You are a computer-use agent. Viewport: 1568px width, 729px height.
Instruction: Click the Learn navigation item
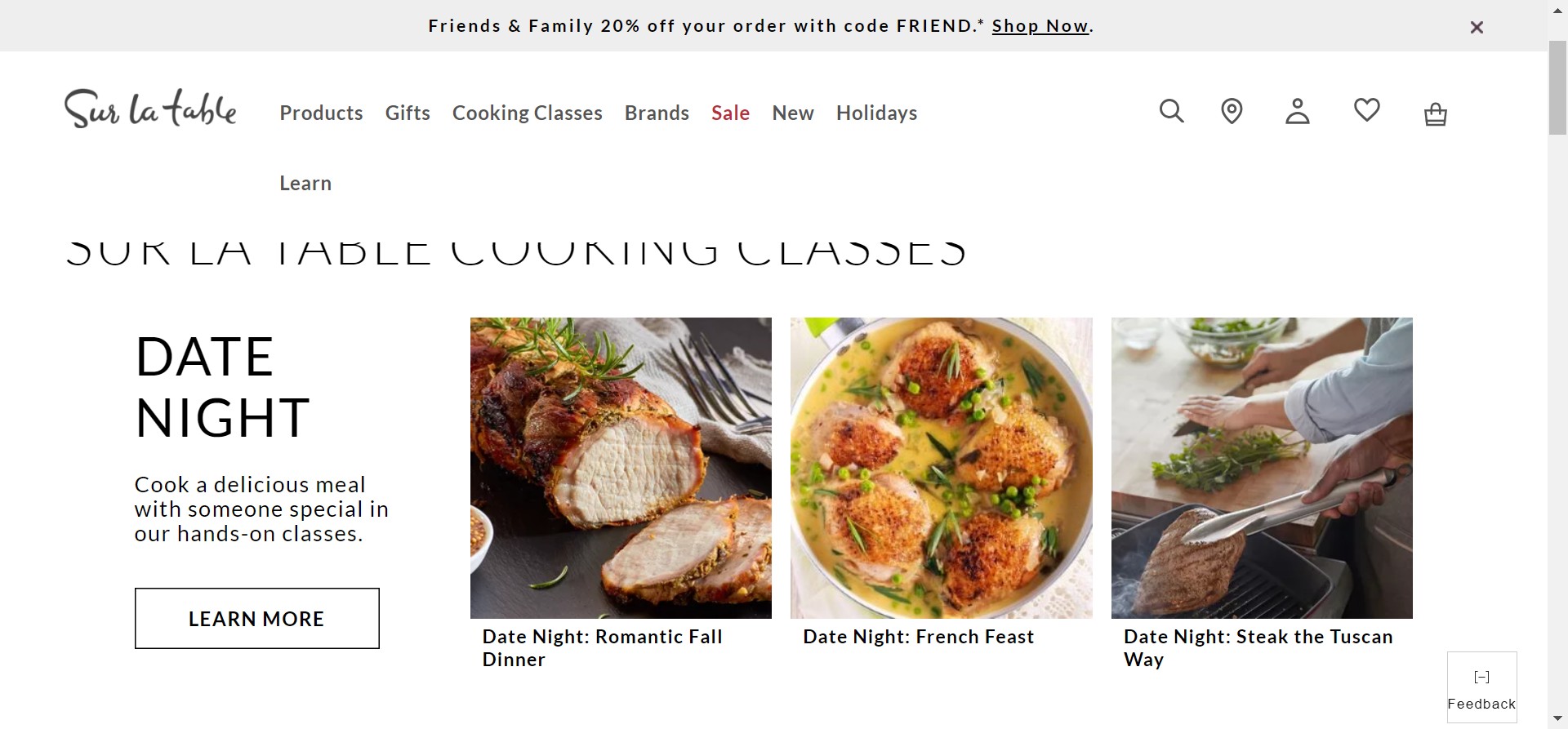pos(305,183)
